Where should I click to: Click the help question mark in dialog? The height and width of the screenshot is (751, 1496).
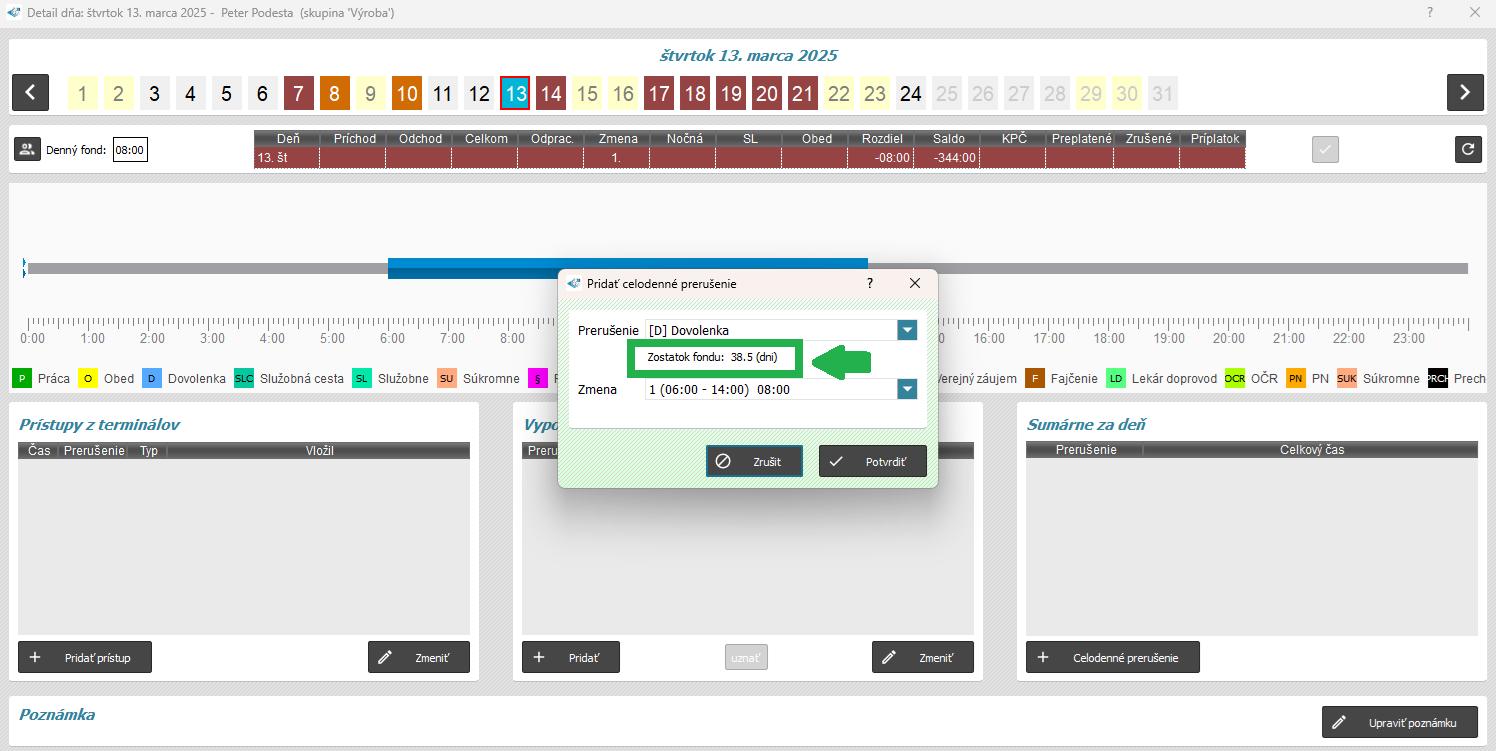[869, 283]
